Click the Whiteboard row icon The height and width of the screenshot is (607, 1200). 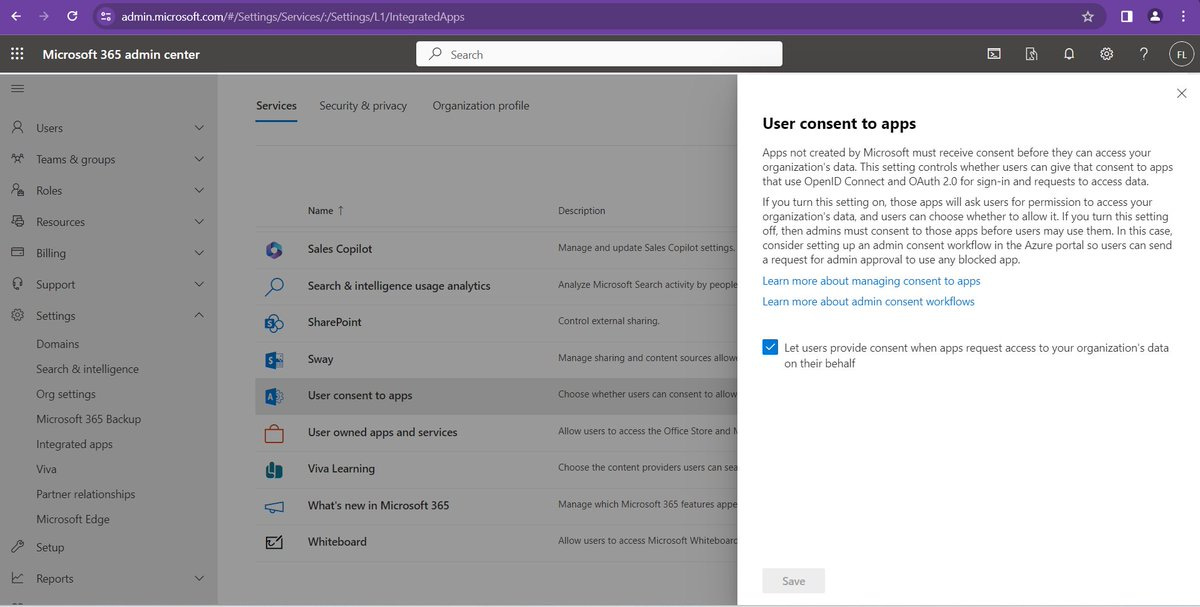[x=273, y=542]
